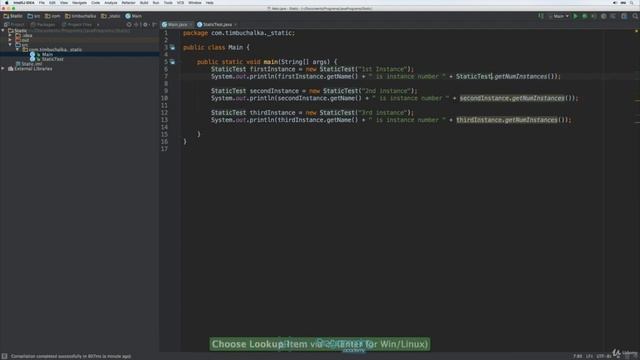
Task: Select Main class in project tree
Action: (41, 54)
